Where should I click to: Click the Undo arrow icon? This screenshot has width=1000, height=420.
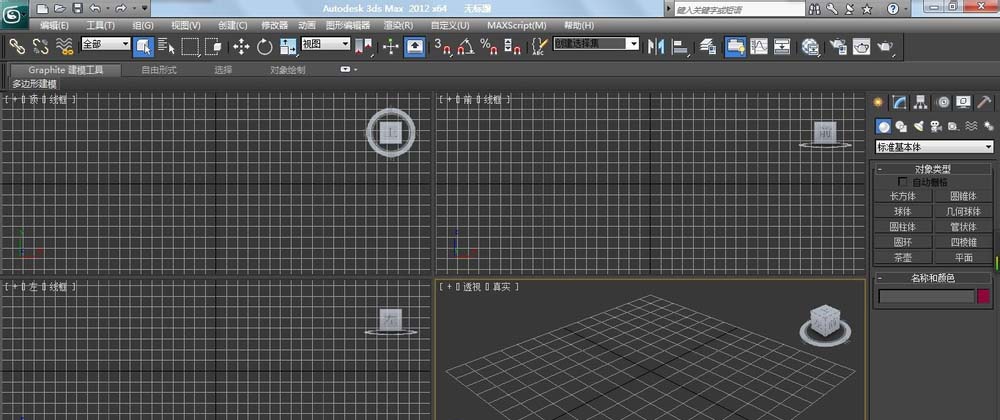(x=94, y=9)
